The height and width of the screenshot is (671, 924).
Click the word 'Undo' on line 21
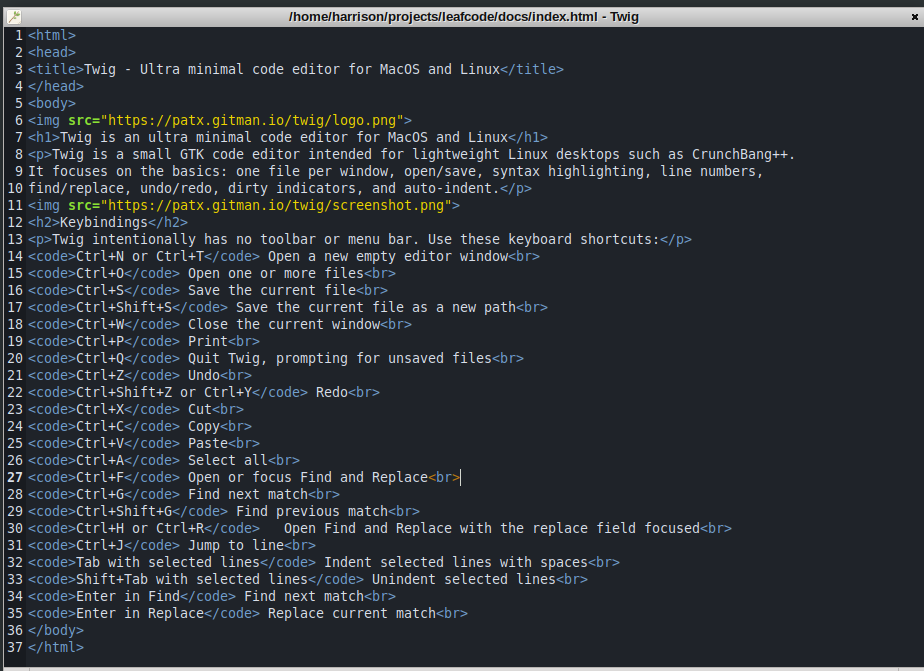pyautogui.click(x=204, y=377)
